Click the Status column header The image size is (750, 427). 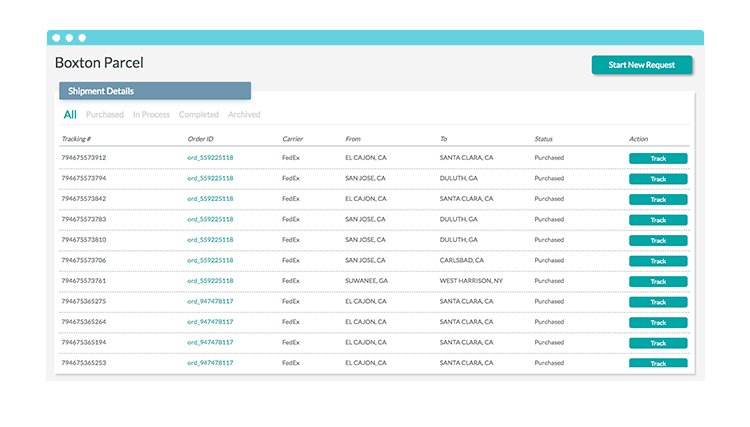543,139
